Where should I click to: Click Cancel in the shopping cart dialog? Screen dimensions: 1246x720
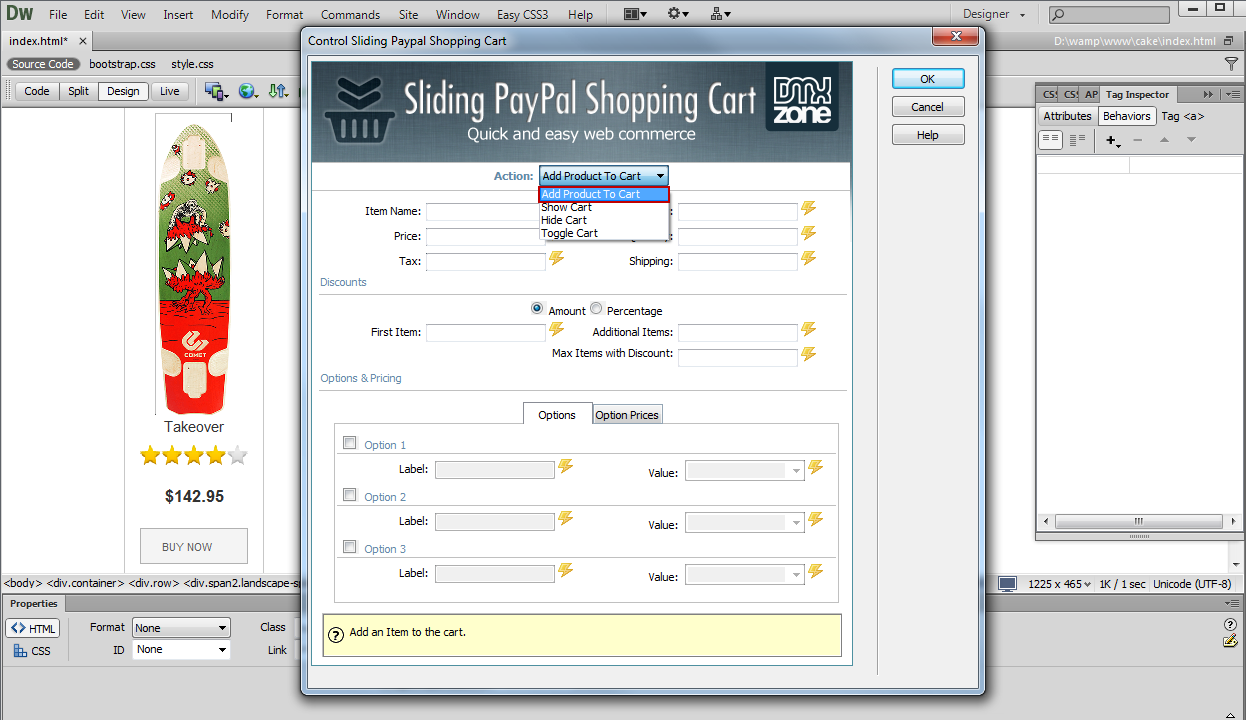coord(928,107)
